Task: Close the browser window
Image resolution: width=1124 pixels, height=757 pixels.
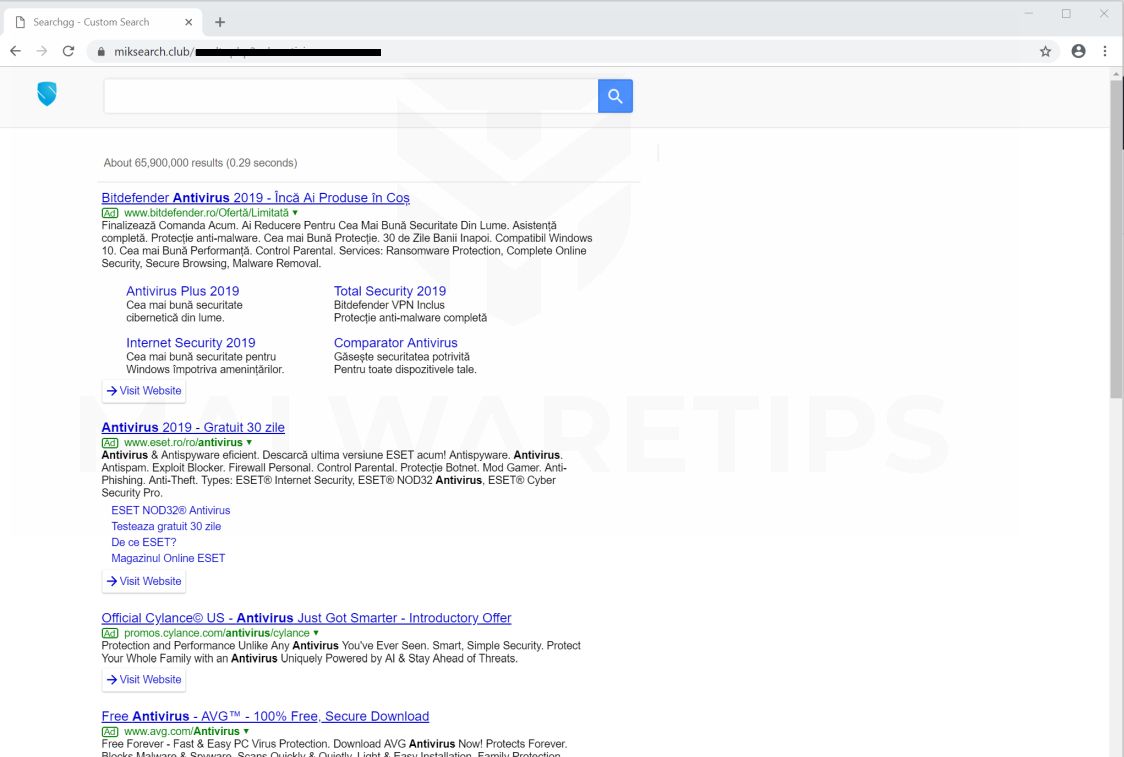Action: tap(1105, 14)
